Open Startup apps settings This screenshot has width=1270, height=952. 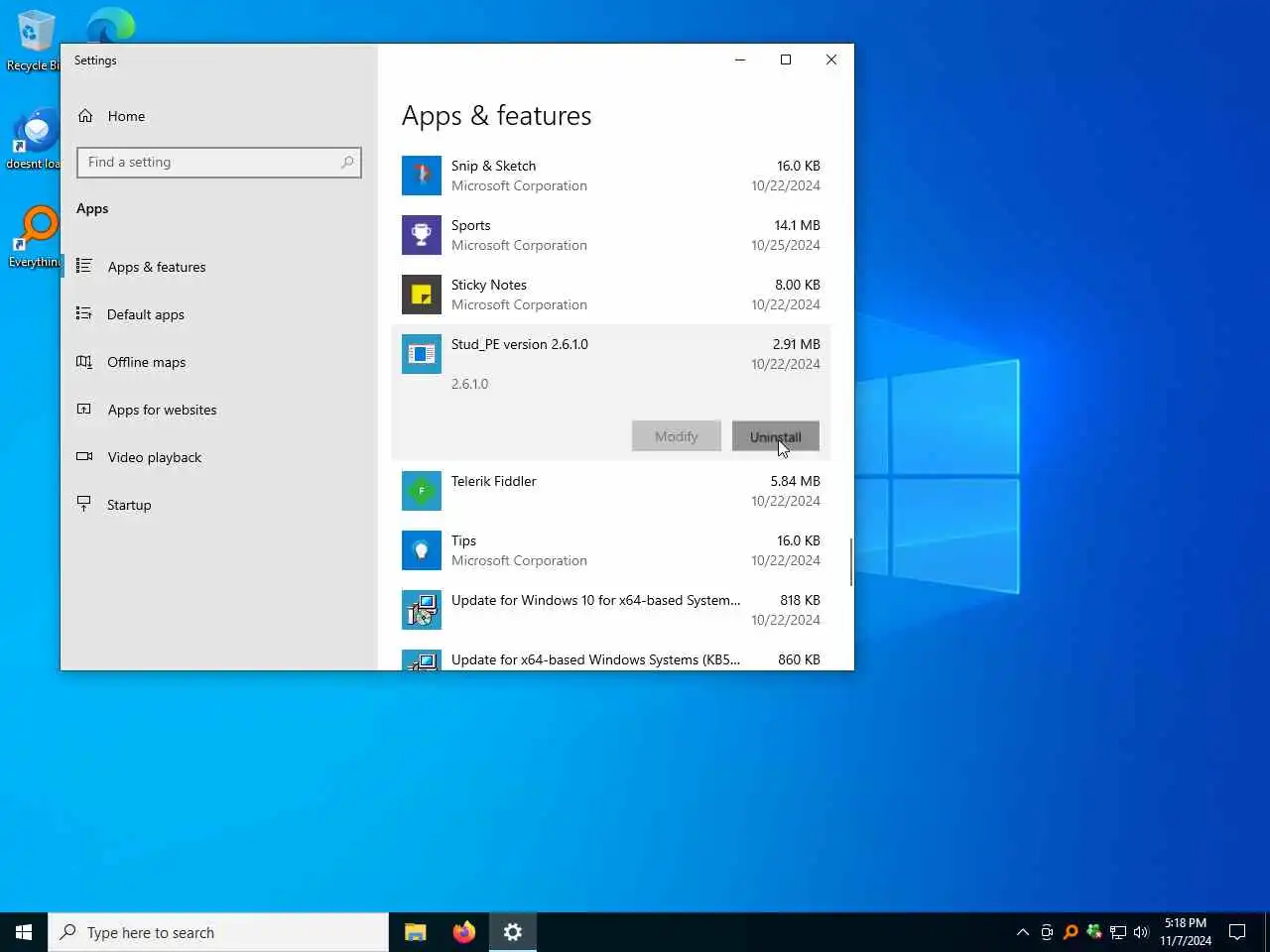(x=129, y=505)
